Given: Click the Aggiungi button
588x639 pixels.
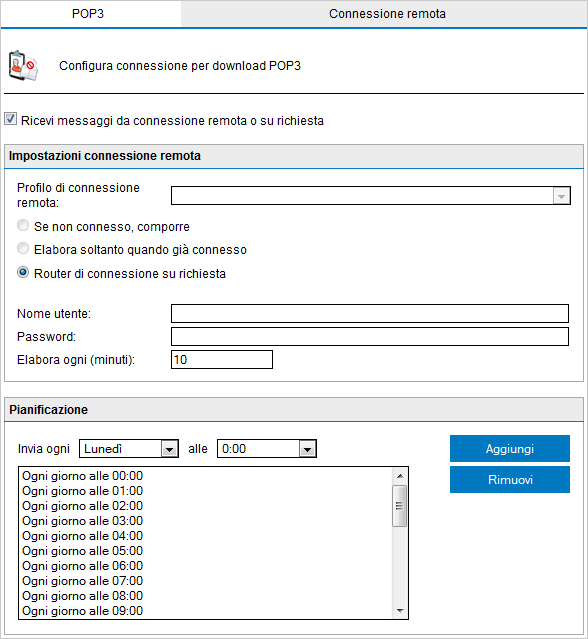Looking at the screenshot, I should [x=510, y=449].
